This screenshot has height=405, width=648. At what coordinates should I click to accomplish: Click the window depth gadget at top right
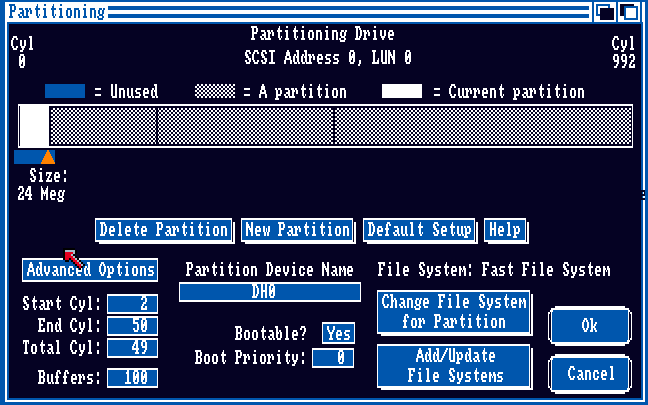pyautogui.click(x=630, y=12)
